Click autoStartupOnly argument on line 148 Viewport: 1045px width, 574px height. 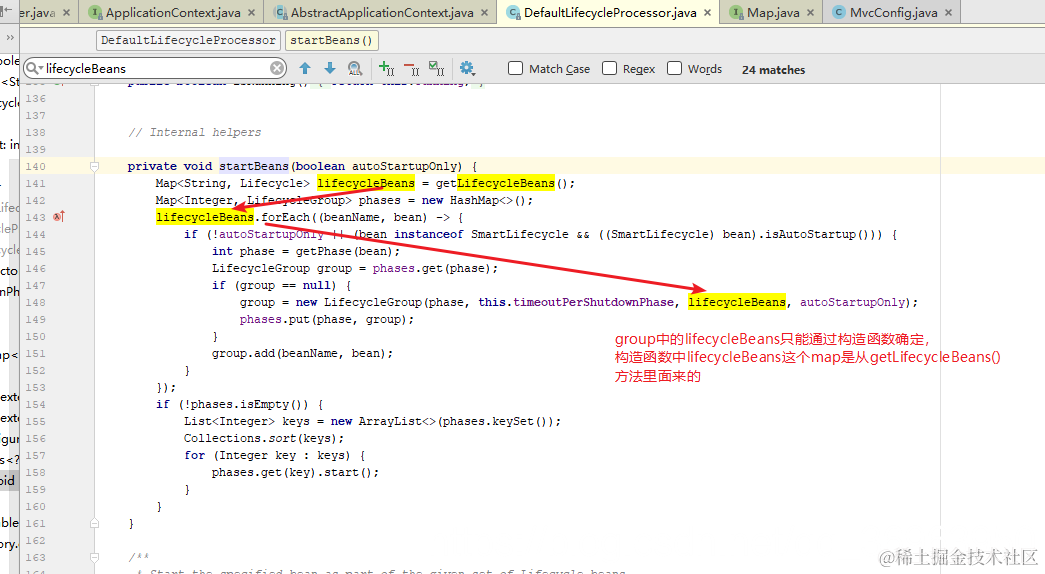pyautogui.click(x=852, y=302)
